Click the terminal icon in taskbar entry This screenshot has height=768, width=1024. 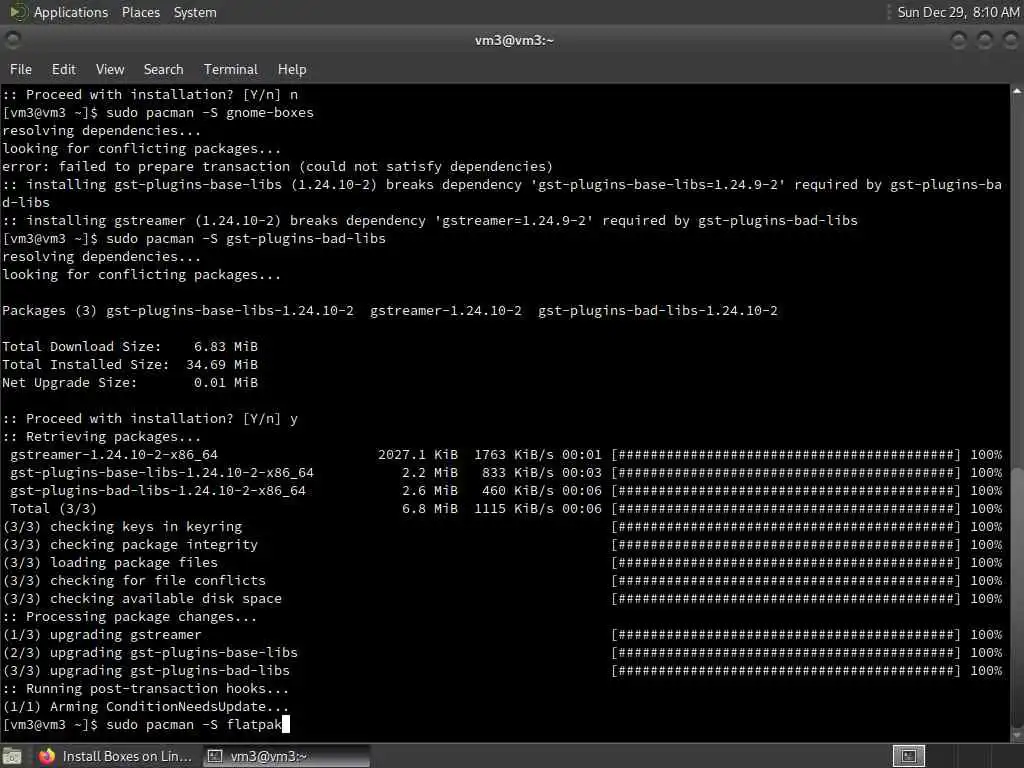click(x=215, y=756)
